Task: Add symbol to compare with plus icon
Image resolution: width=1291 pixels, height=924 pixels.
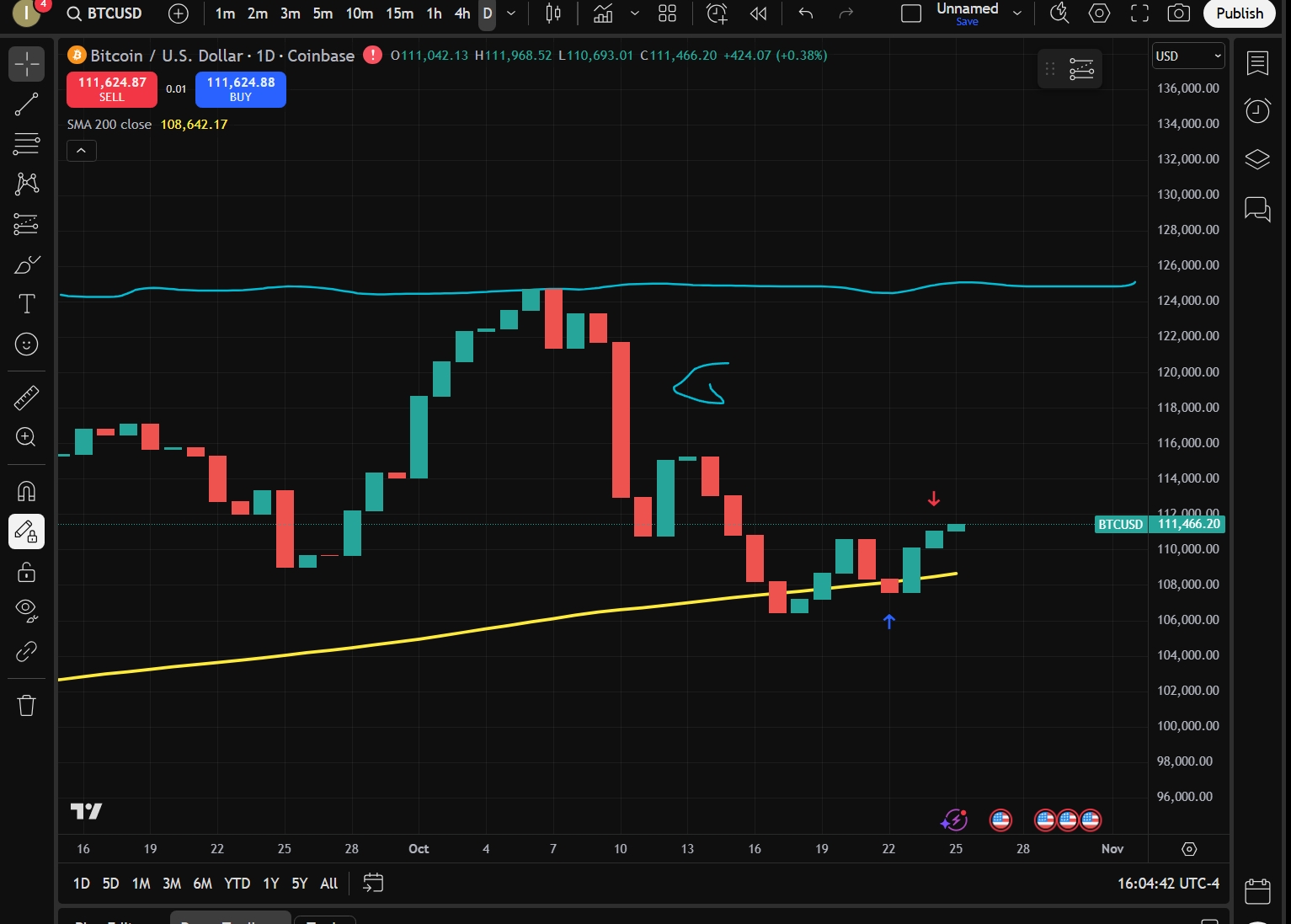Action: pos(179,13)
